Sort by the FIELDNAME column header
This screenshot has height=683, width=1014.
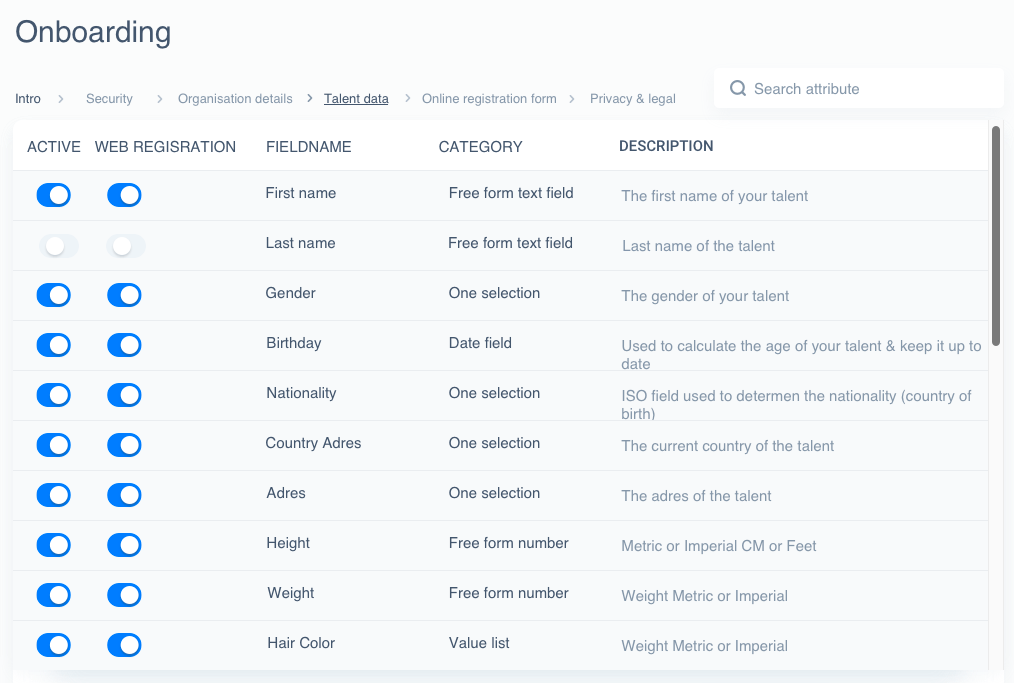[308, 147]
